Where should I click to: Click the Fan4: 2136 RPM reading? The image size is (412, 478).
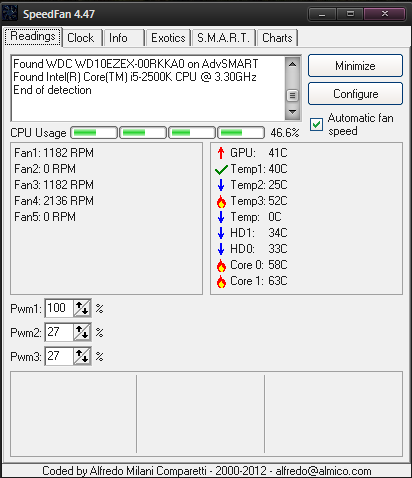point(54,201)
